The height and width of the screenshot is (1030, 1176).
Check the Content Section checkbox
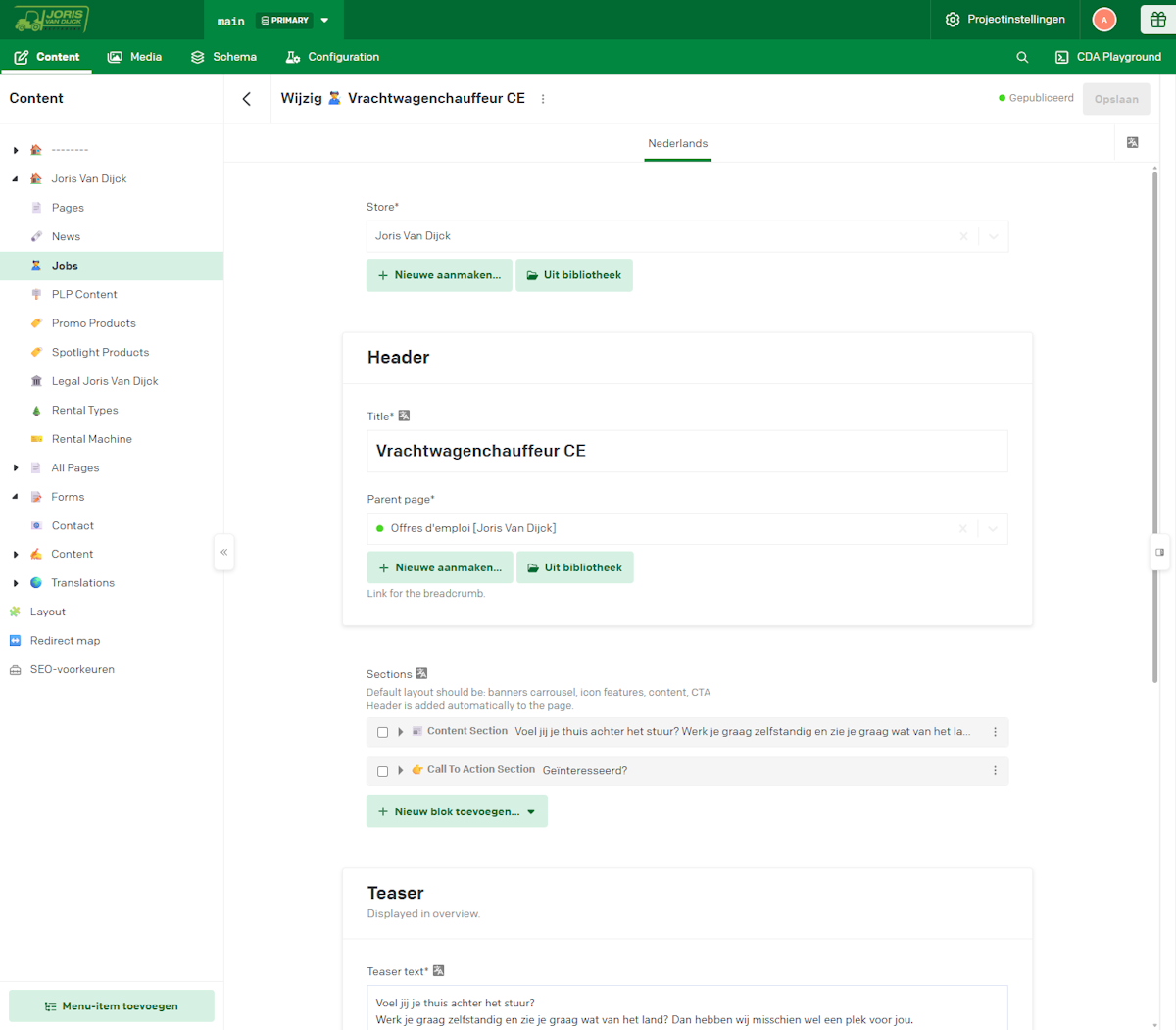point(382,732)
